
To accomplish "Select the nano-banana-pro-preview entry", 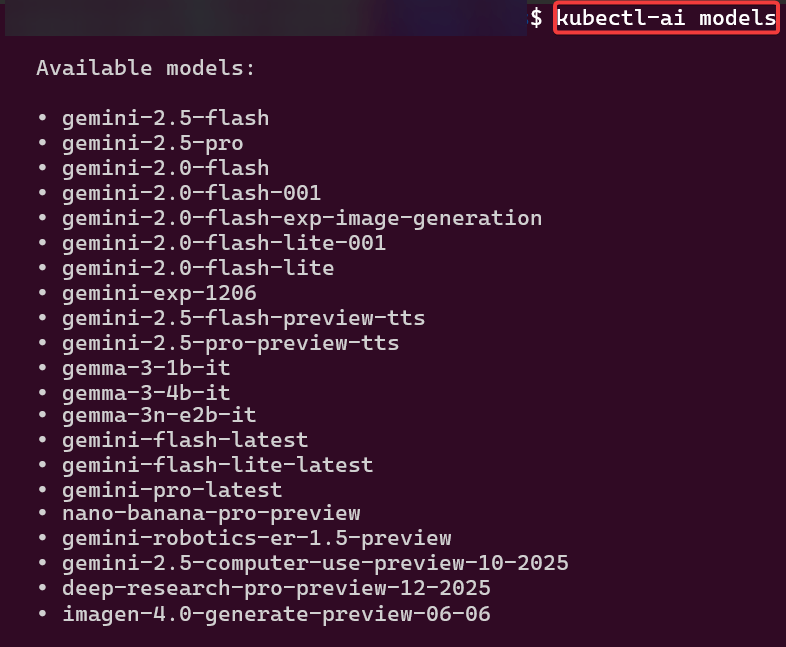I will [x=211, y=513].
